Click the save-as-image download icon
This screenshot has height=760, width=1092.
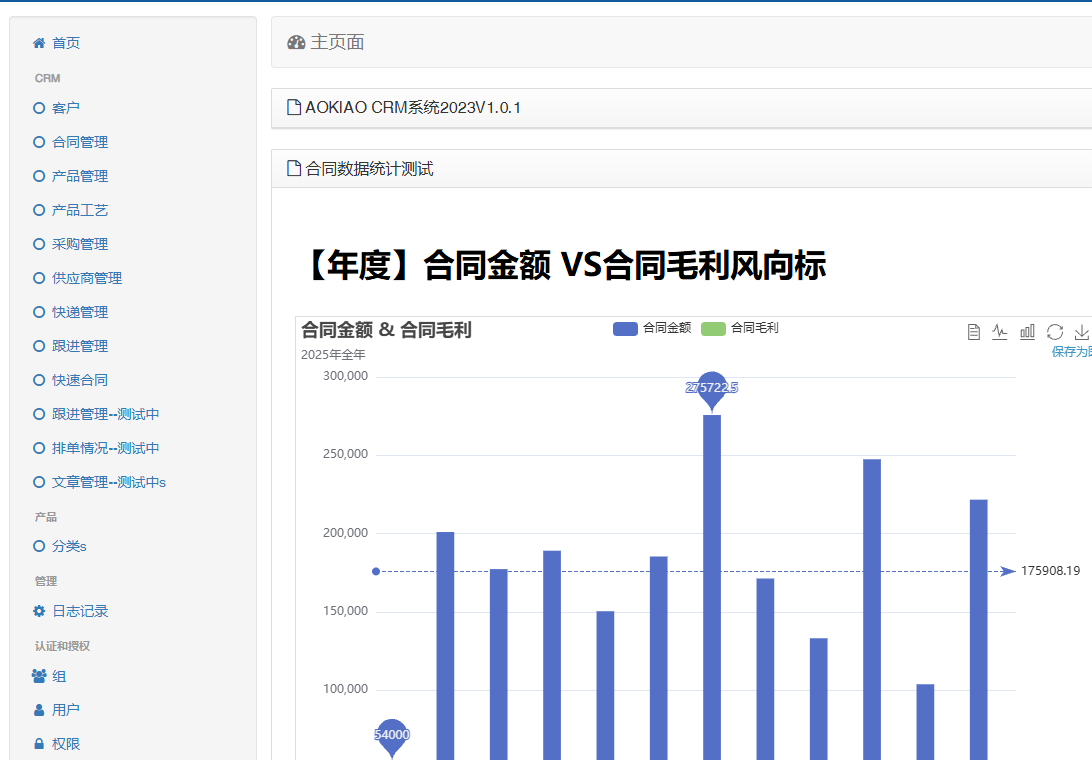(x=1082, y=332)
